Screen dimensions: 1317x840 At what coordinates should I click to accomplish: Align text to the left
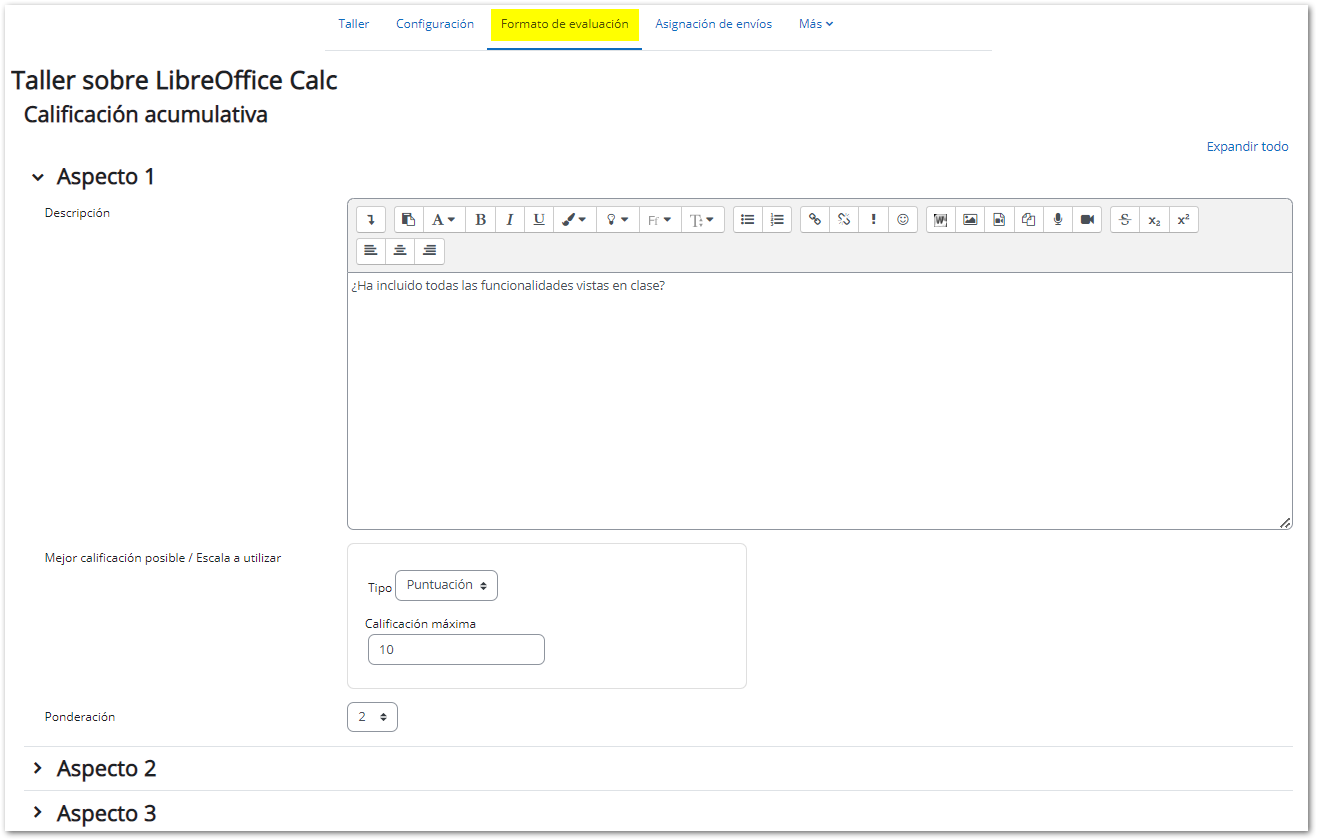pyautogui.click(x=371, y=250)
